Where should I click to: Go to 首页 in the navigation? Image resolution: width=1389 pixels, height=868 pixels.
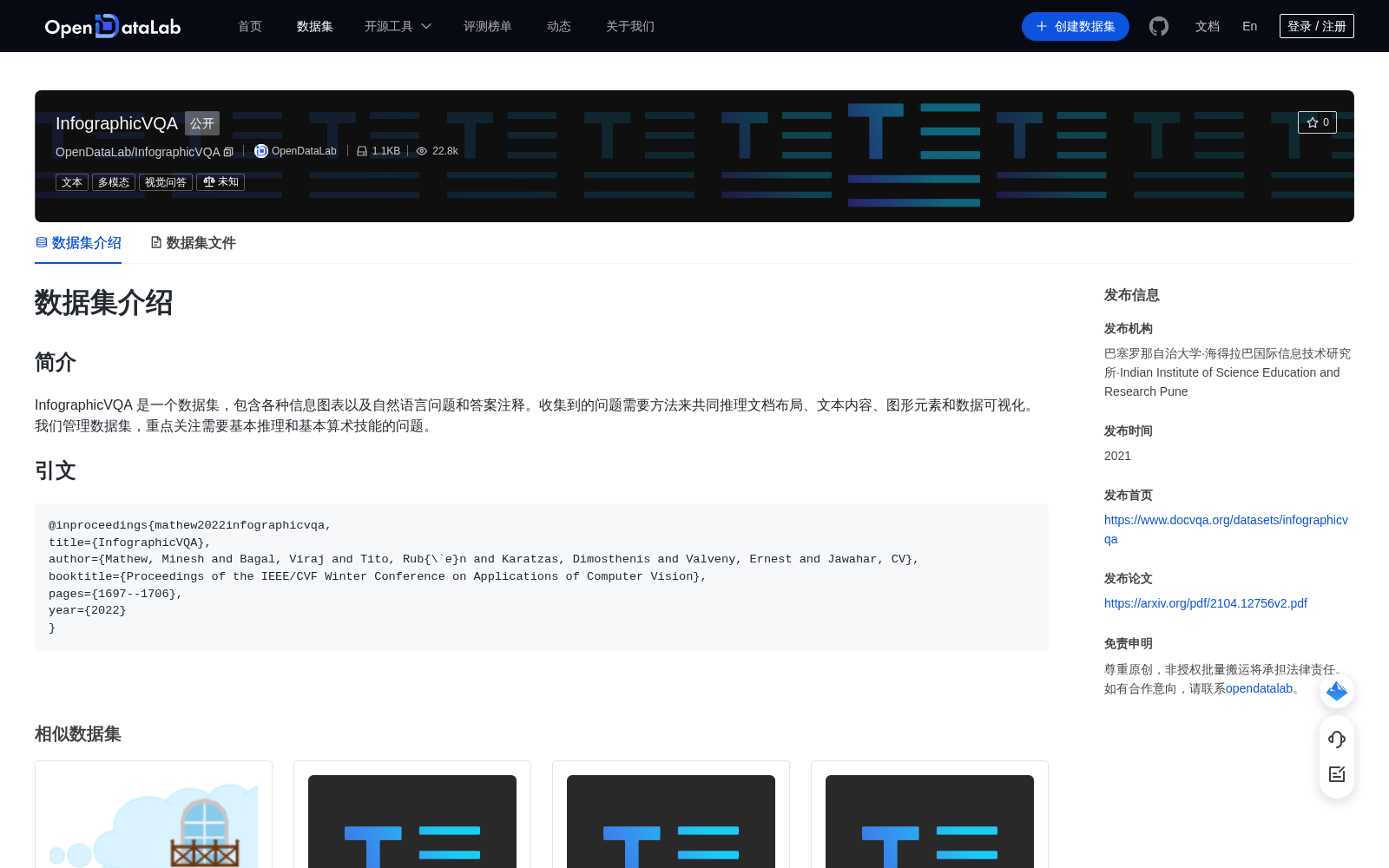(x=250, y=26)
